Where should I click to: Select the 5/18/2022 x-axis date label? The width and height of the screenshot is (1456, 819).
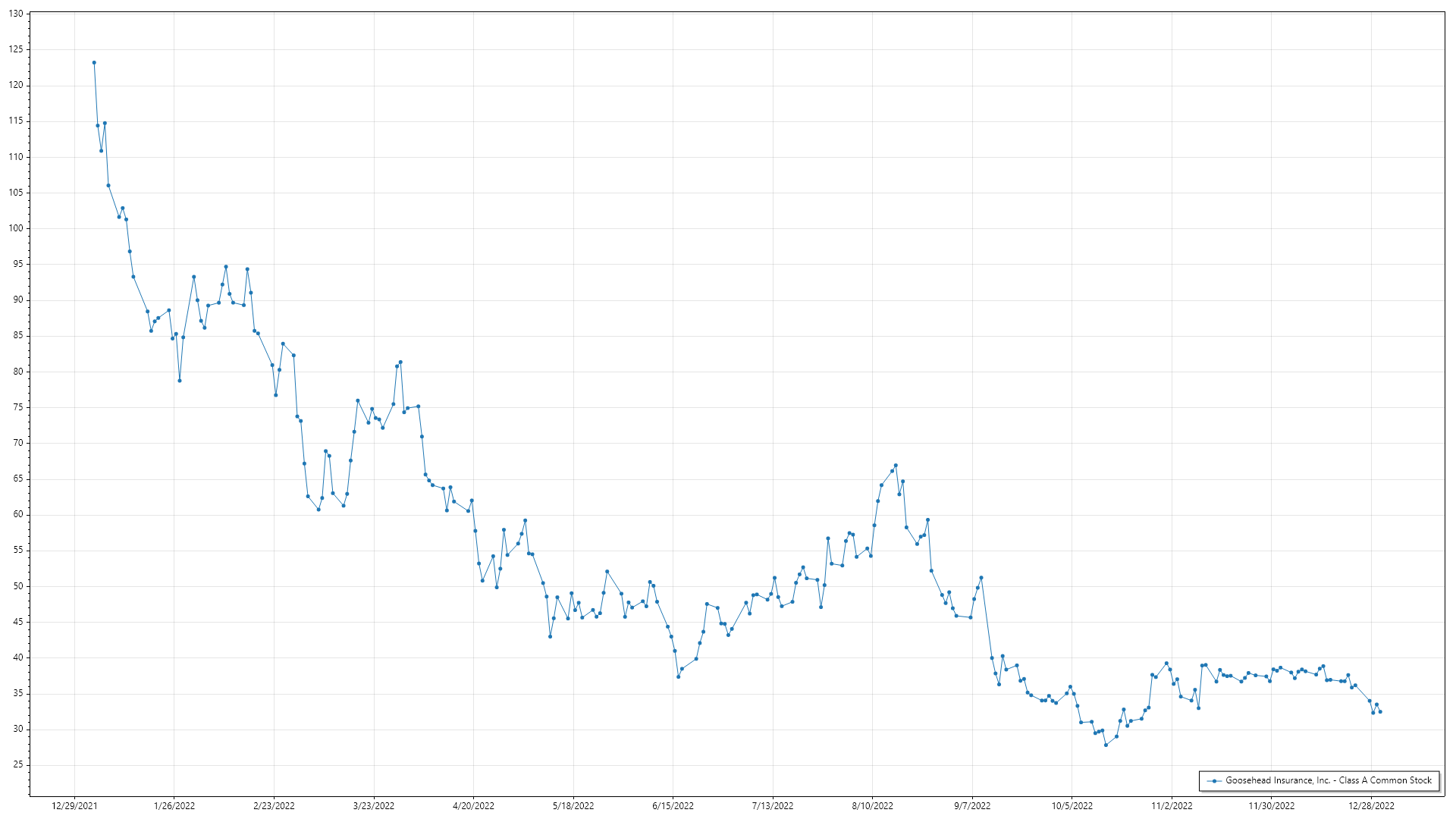(x=573, y=805)
